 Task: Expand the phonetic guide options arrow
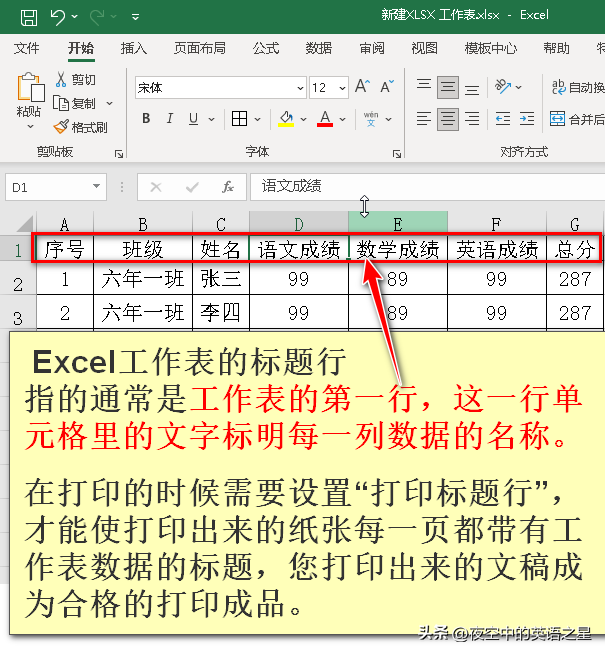tap(389, 119)
